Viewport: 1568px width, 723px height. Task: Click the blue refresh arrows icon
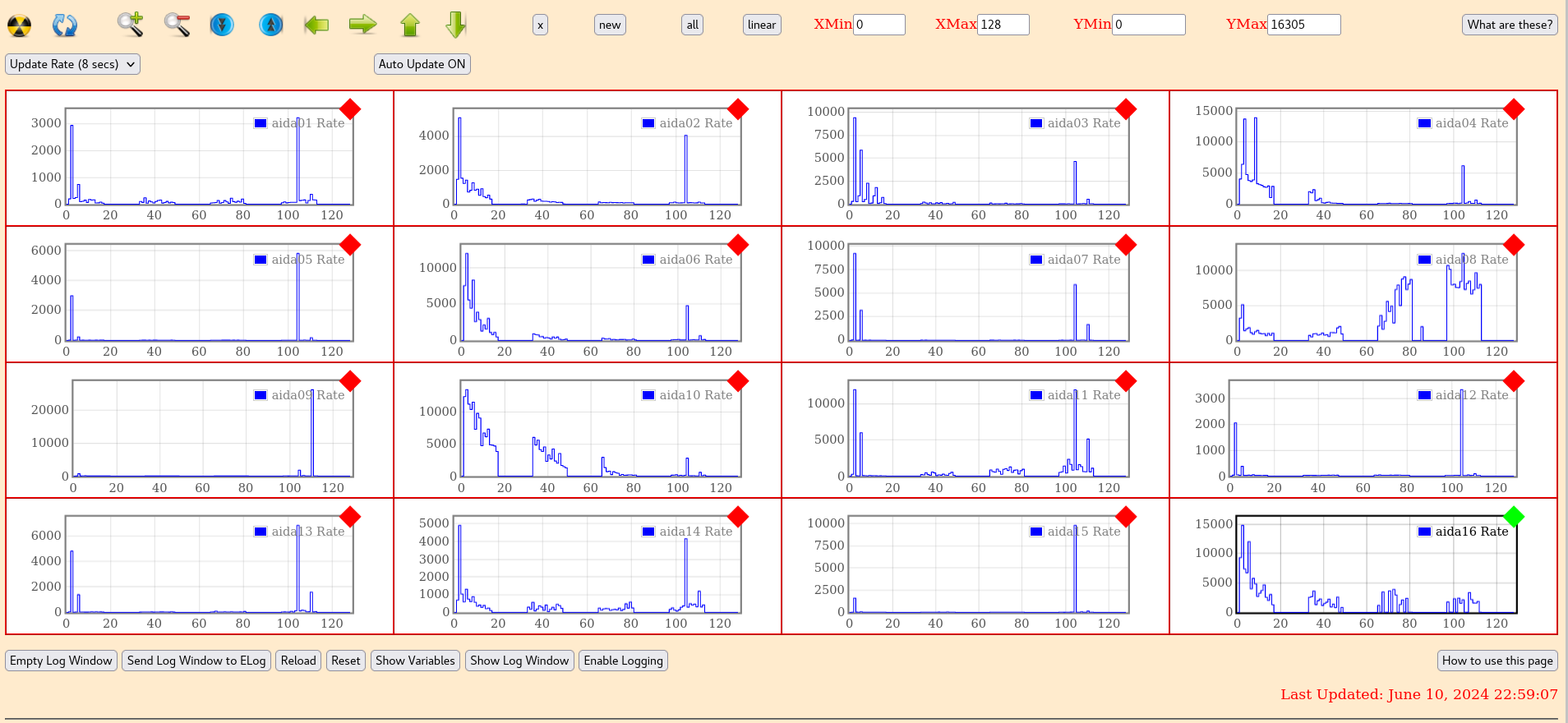coord(65,25)
